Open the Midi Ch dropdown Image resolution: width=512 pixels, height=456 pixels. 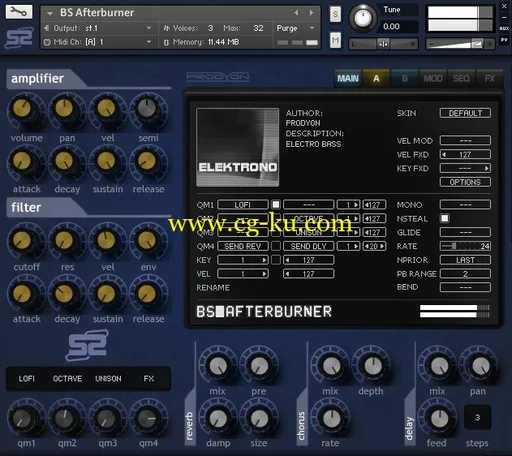[x=102, y=42]
